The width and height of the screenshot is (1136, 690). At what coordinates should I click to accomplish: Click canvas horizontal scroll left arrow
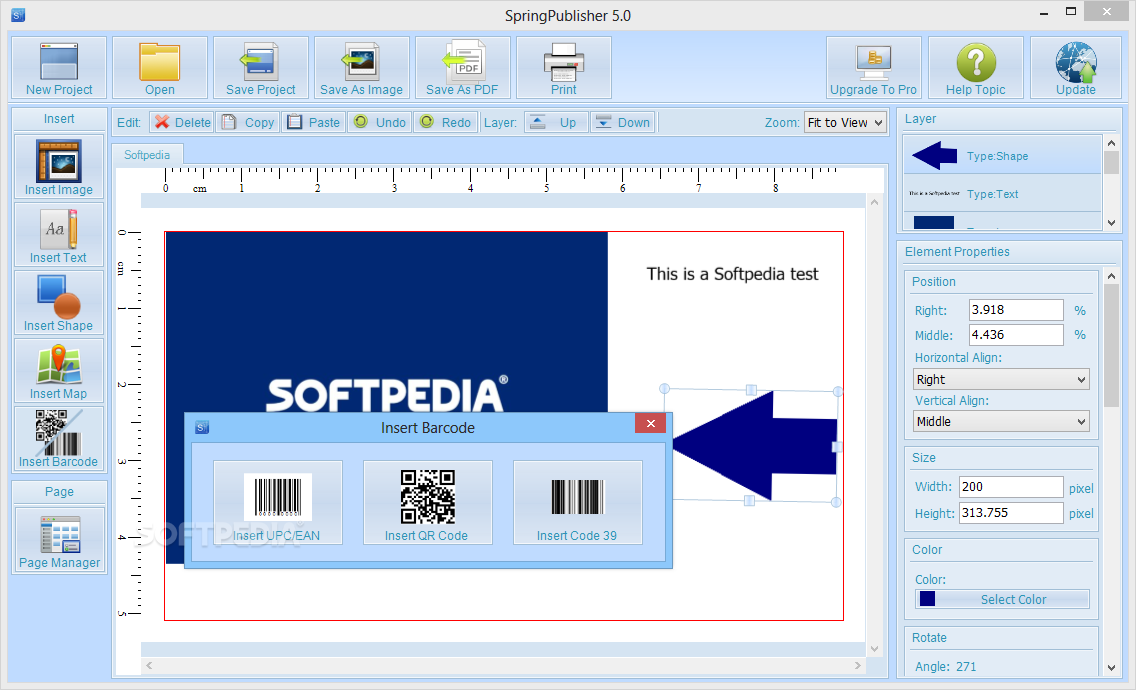149,665
